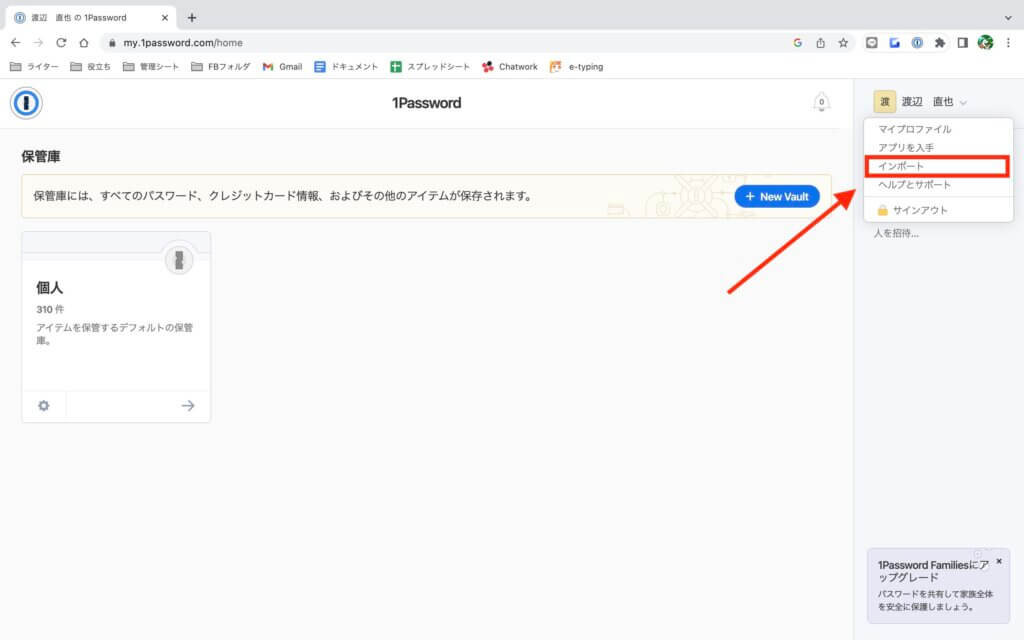The width and height of the screenshot is (1024, 640).
Task: Click the lock icon in address bar
Action: tap(112, 42)
